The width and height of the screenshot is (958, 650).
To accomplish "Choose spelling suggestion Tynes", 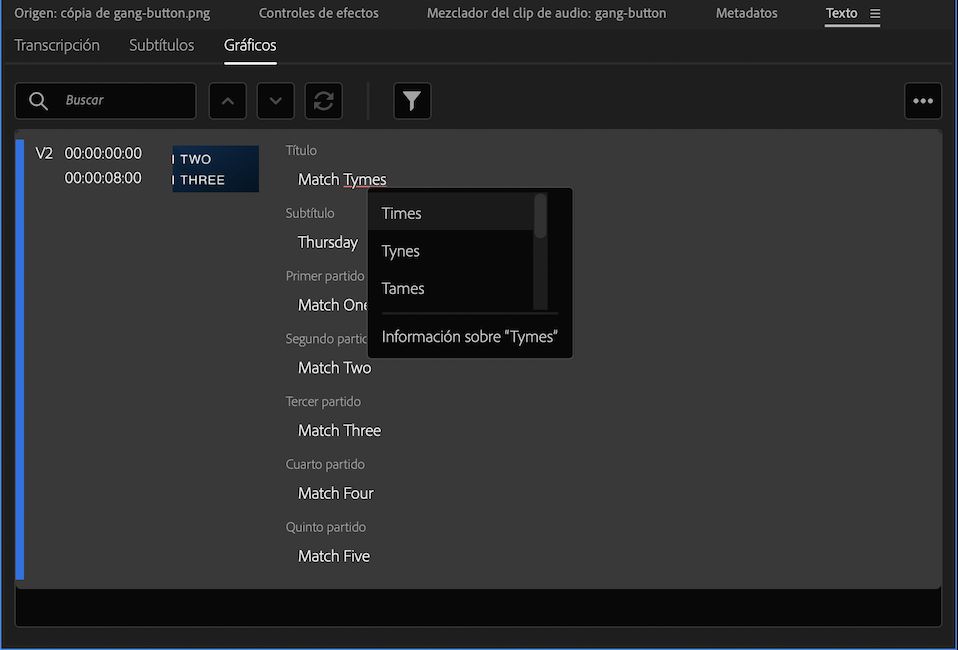I will click(x=451, y=251).
